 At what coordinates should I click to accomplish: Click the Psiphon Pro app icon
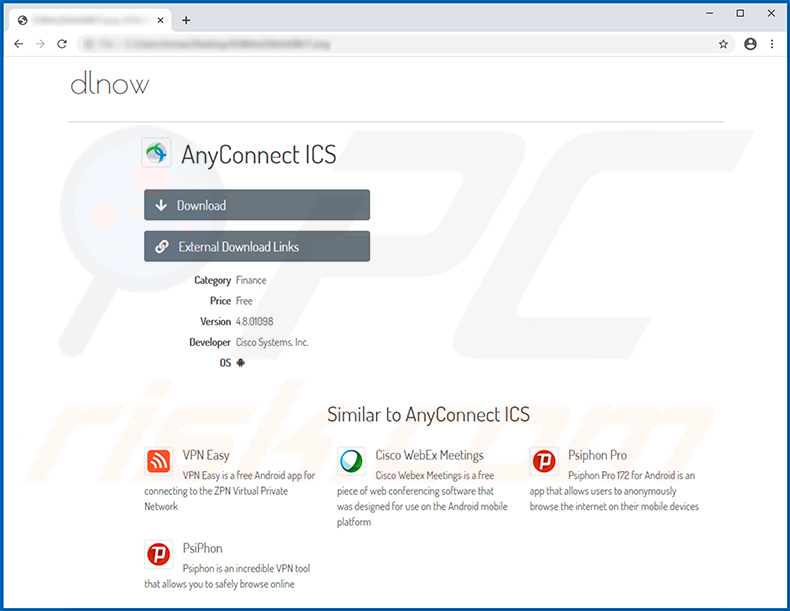[544, 461]
